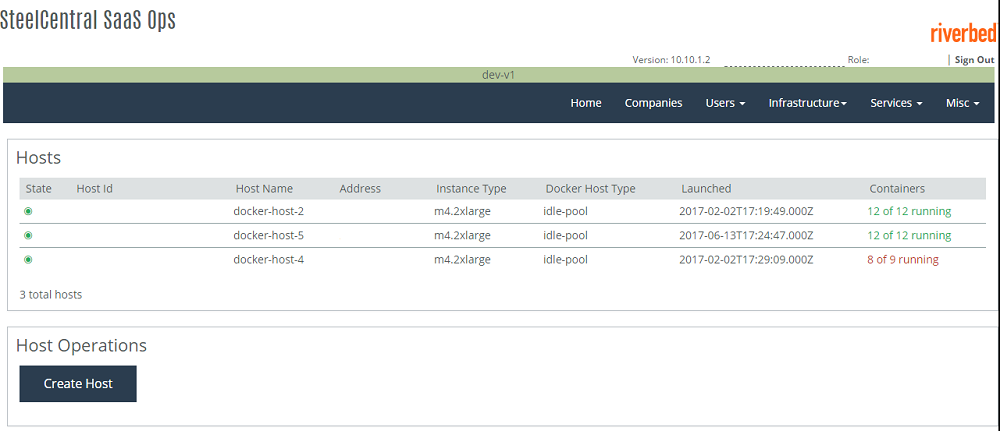Click the Hosts section heading
Image resolution: width=1000 pixels, height=431 pixels.
point(38,157)
